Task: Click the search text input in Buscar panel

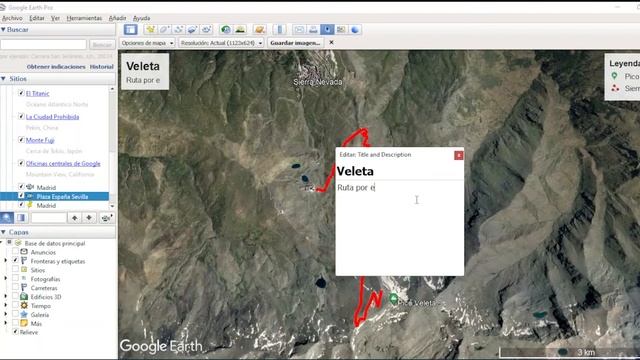Action: 44,44
